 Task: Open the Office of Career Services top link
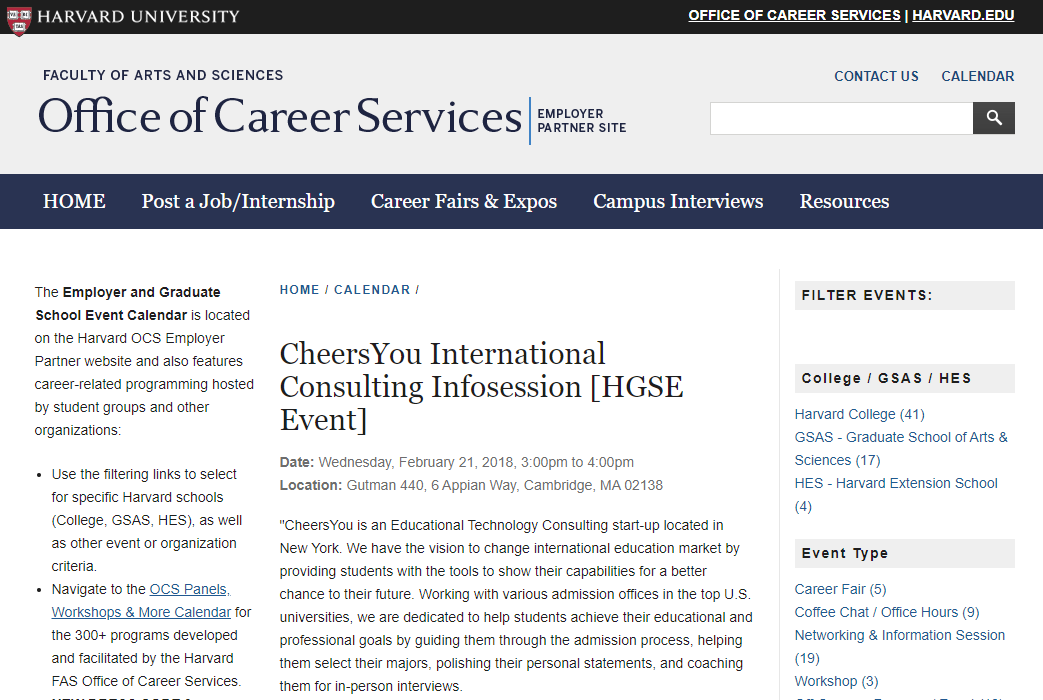coord(794,15)
